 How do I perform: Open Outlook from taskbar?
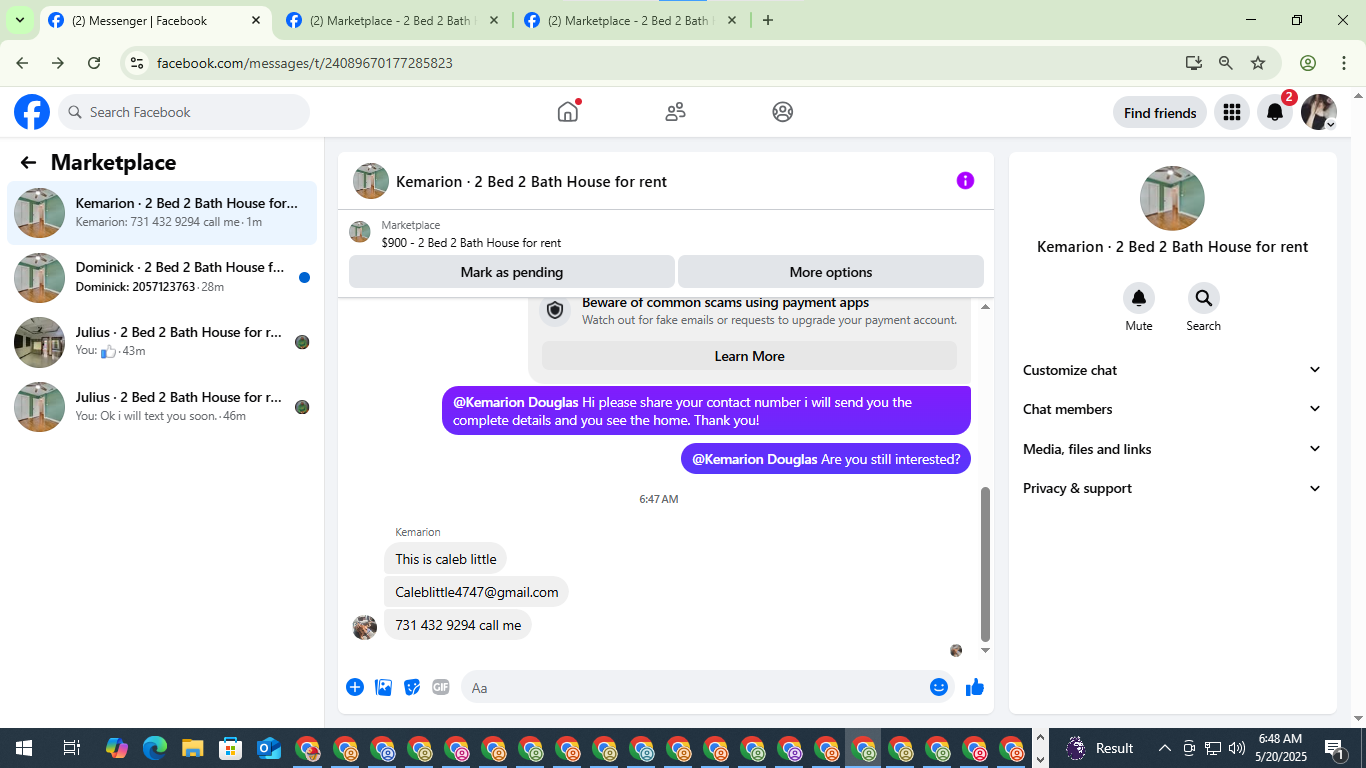(x=268, y=748)
